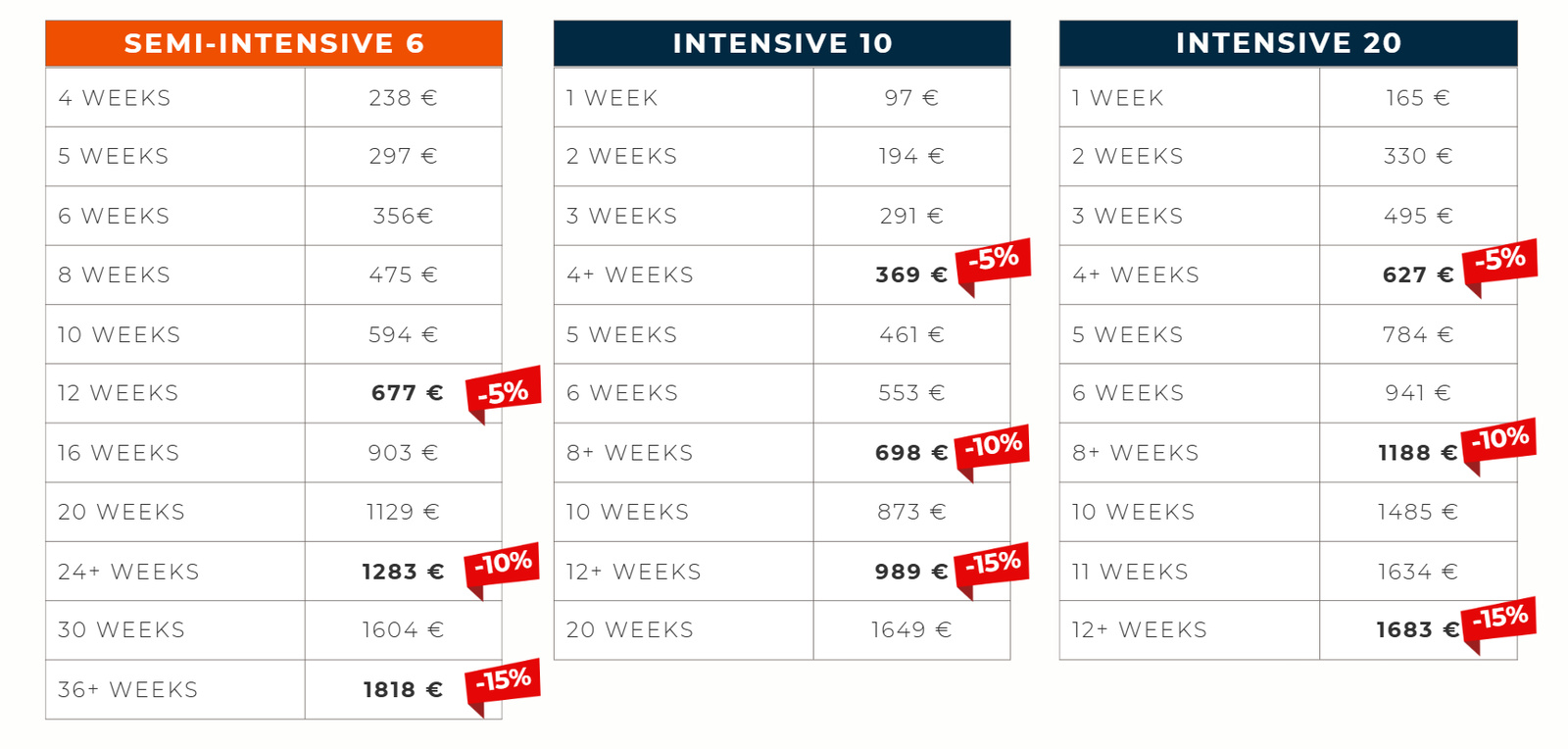The width and height of the screenshot is (1568, 749).
Task: Click the -15% badge beside 989 €
Action: click(x=992, y=567)
